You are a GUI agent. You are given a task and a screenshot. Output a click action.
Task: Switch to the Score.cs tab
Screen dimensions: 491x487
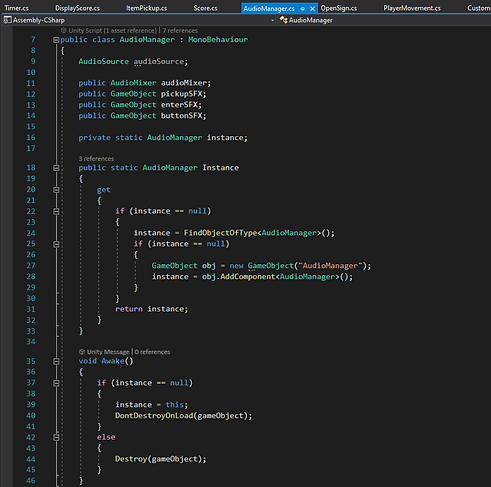click(x=205, y=8)
